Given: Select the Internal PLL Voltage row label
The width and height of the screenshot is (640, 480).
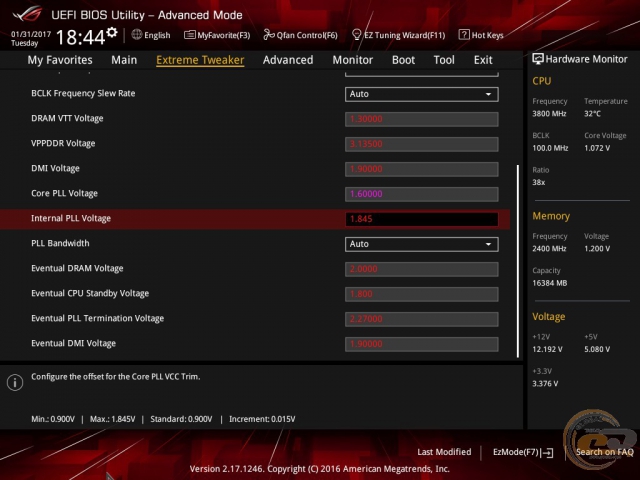Looking at the screenshot, I should pos(71,218).
